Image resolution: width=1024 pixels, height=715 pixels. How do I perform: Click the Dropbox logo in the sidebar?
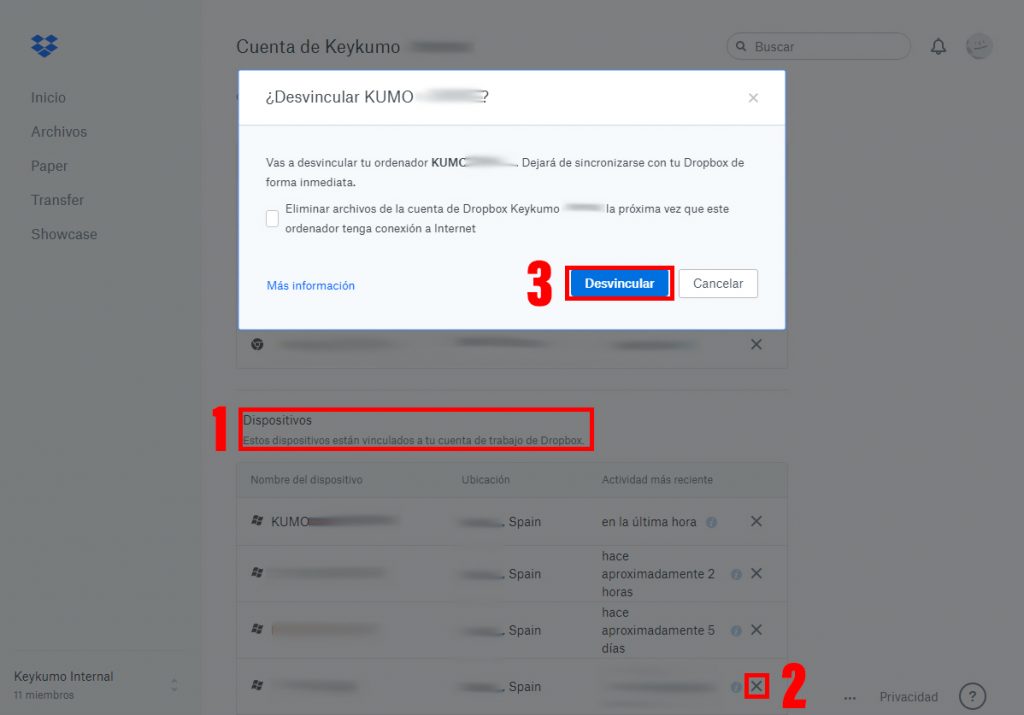tap(44, 46)
